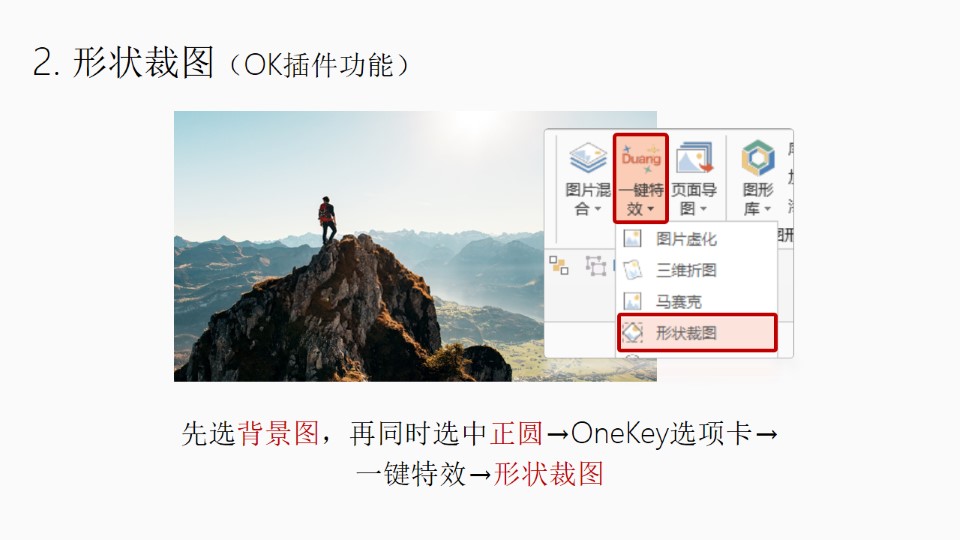960x540 pixels.
Task: Click the overlapping squares icon below the ribbon
Action: point(558,265)
